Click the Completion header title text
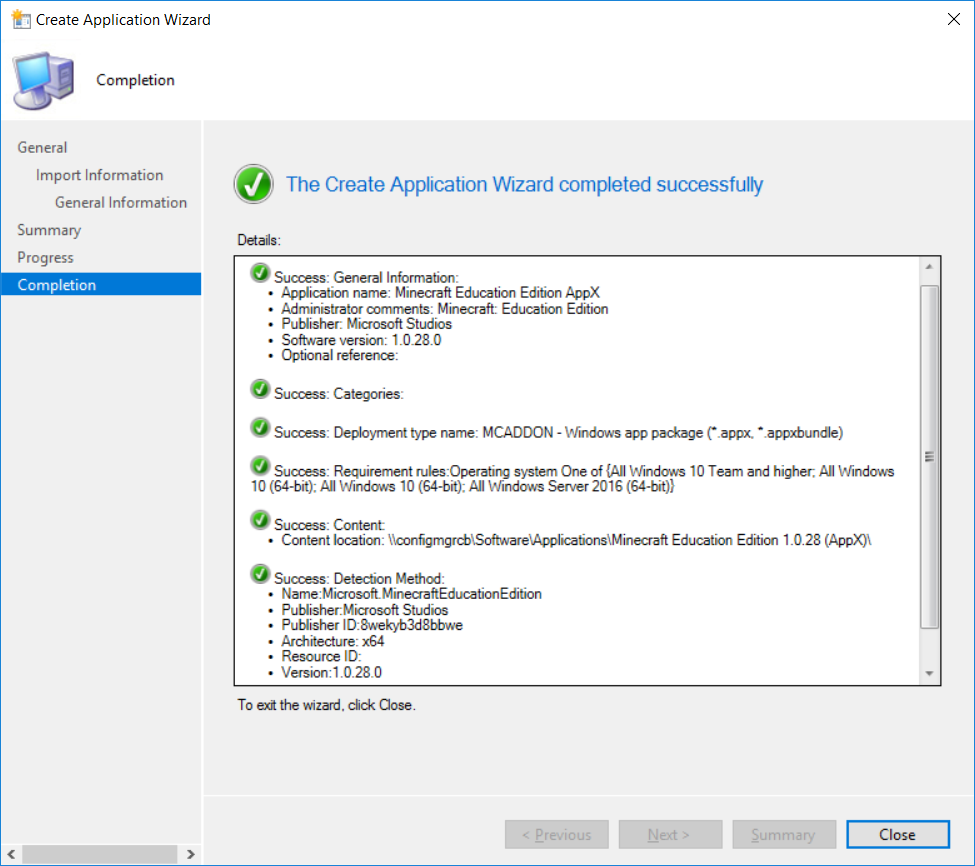The image size is (975, 866). [135, 80]
